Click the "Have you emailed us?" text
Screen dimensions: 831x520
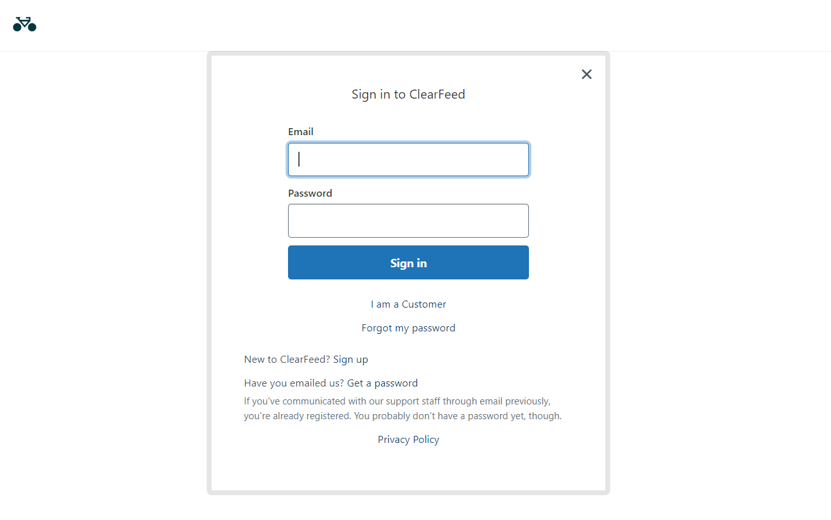293,383
